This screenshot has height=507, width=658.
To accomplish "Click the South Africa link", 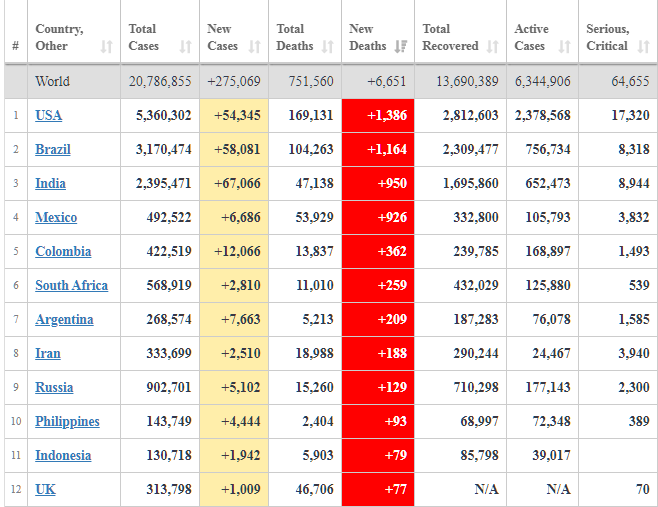I will 71,285.
